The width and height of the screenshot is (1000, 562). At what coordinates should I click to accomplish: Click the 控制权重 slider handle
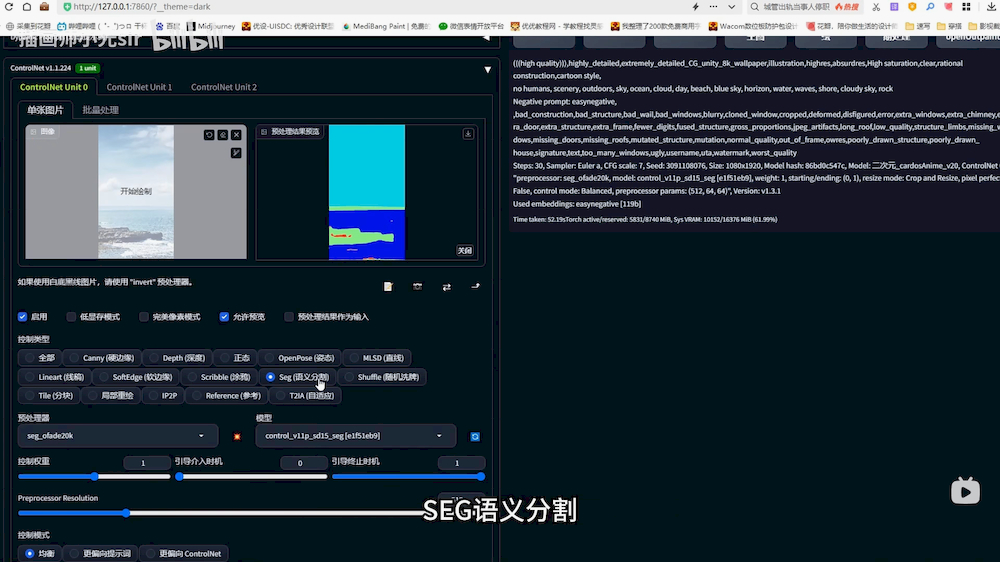[x=94, y=477]
